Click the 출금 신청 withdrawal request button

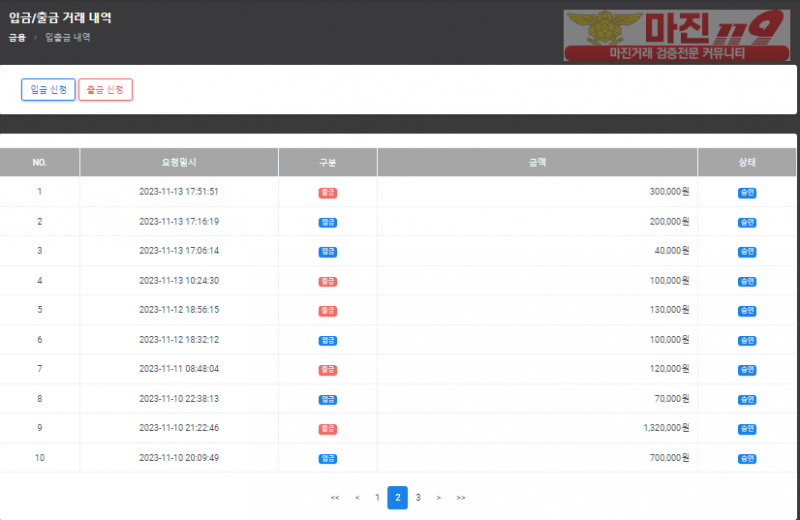click(105, 90)
